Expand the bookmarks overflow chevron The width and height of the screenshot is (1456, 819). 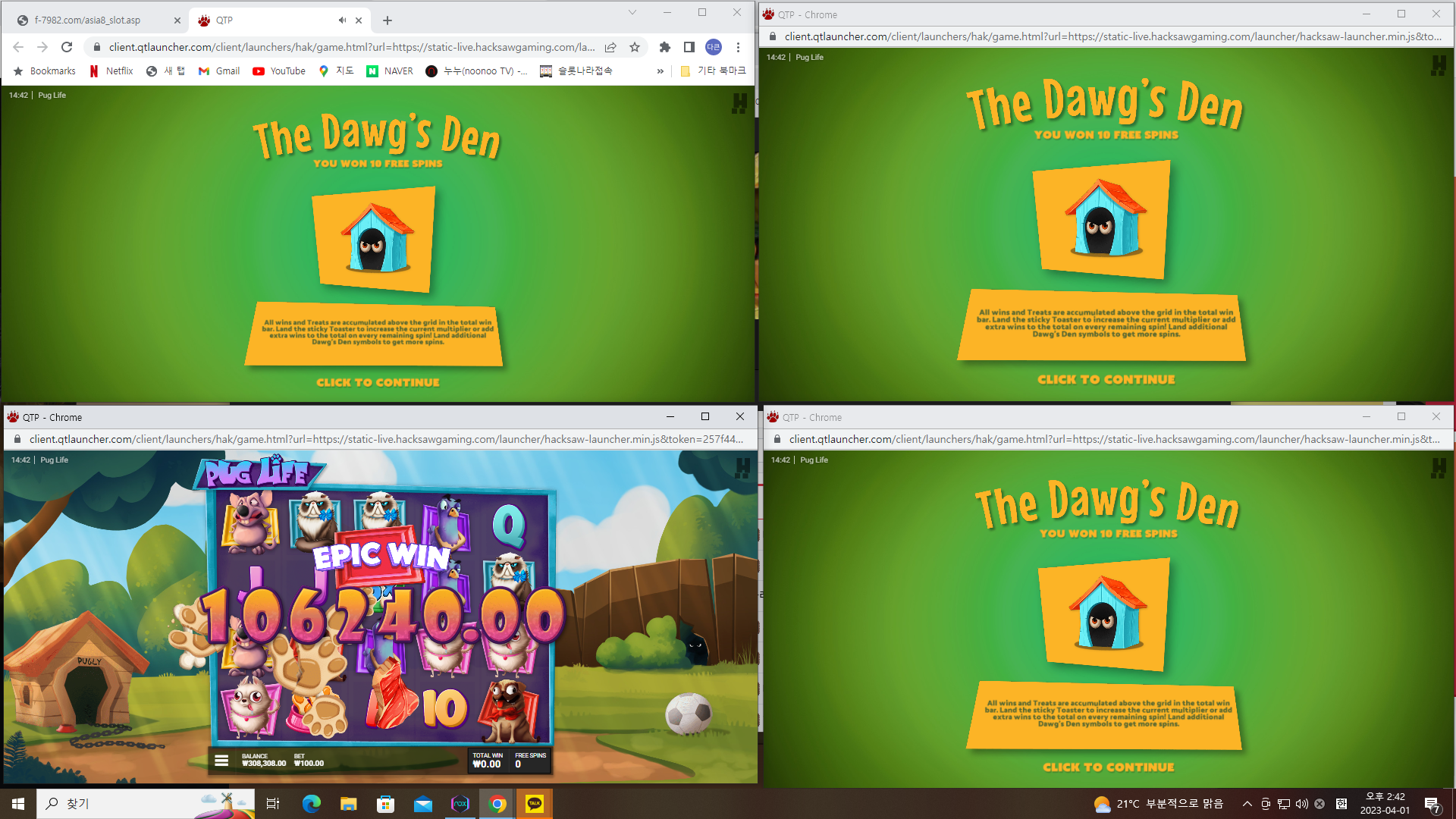(x=660, y=71)
